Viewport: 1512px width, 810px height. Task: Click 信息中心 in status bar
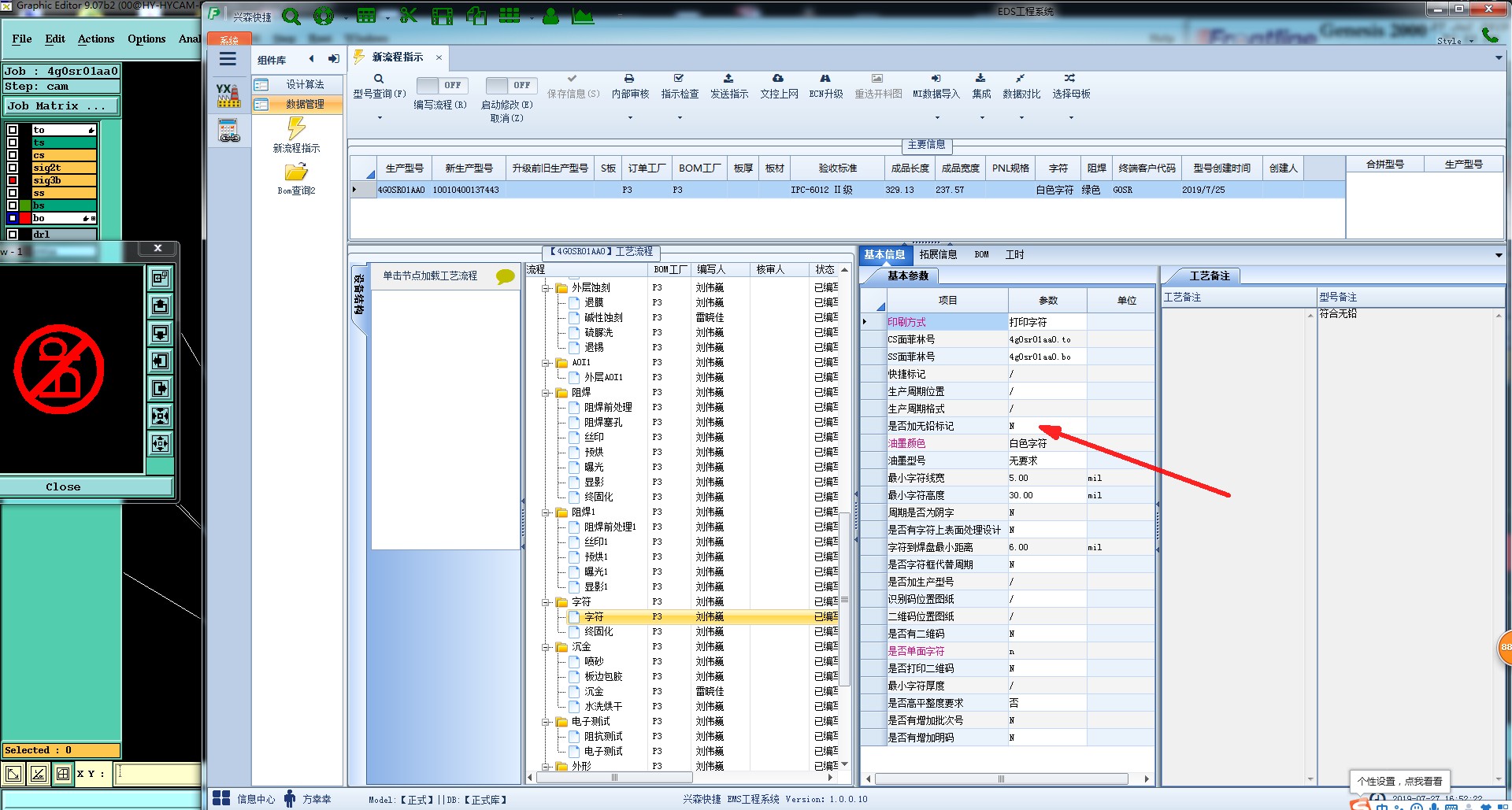pyautogui.click(x=256, y=799)
